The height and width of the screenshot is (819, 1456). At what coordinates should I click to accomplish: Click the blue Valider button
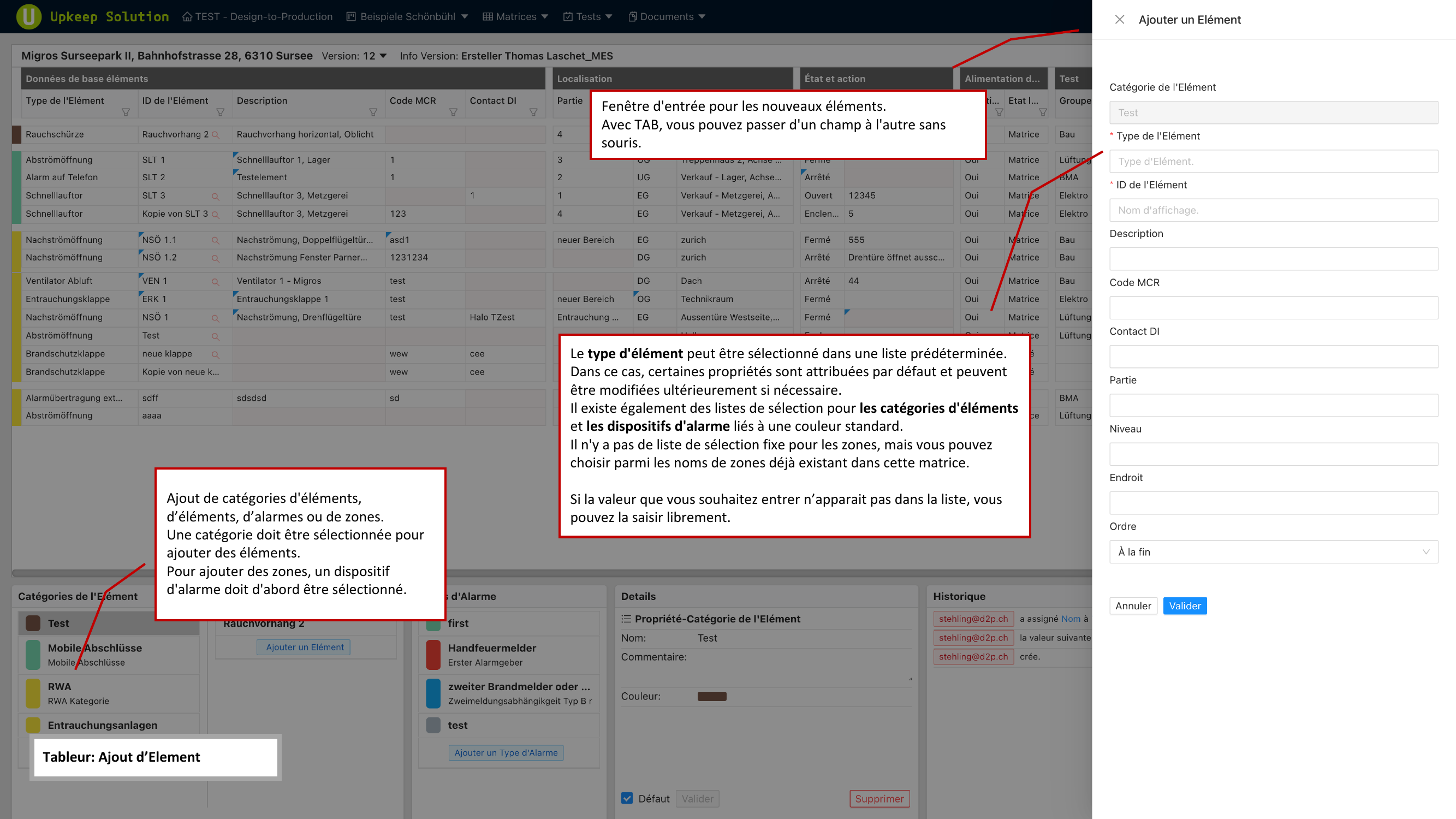click(x=1185, y=606)
